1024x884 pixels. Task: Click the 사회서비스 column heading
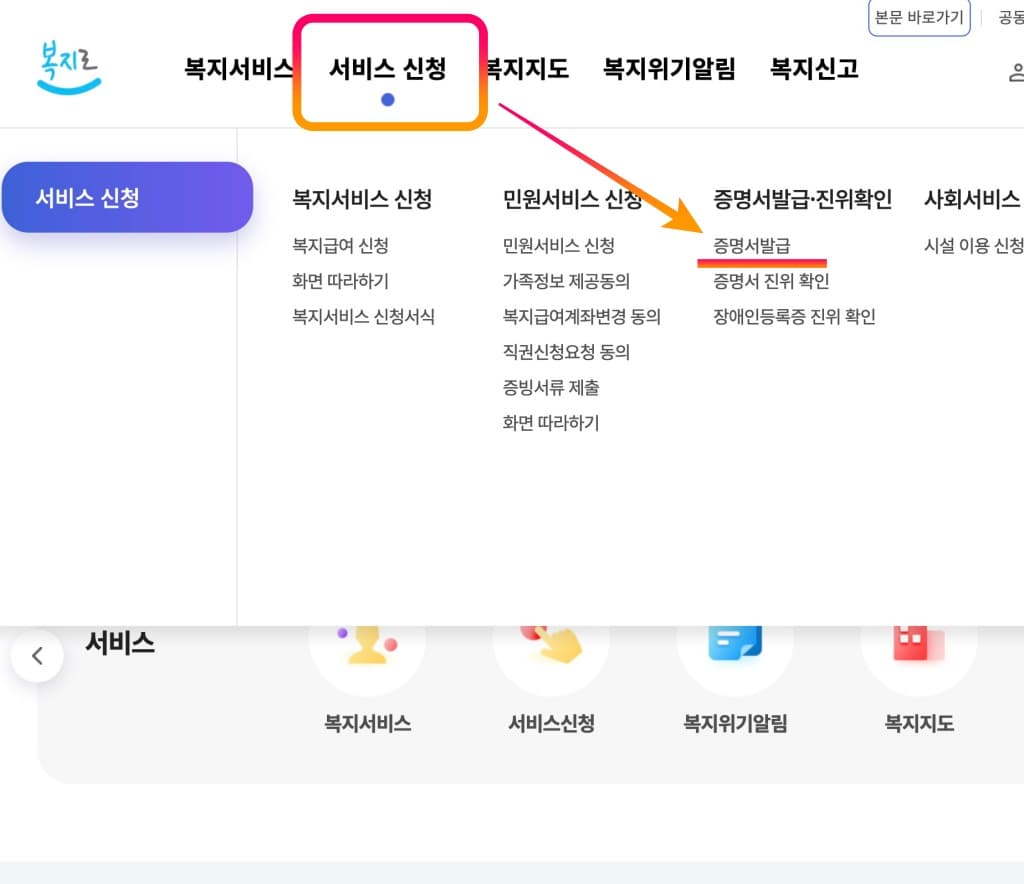973,199
